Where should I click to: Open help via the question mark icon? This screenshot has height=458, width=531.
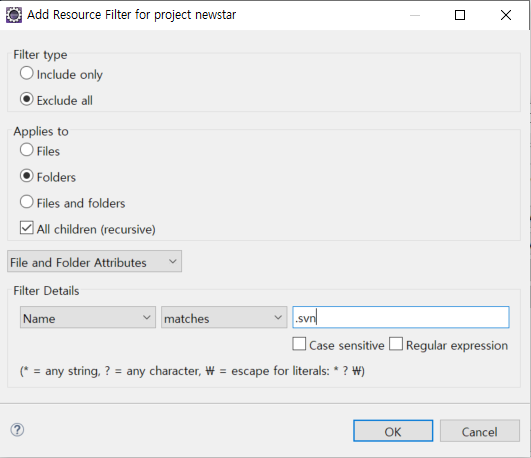coord(17,430)
